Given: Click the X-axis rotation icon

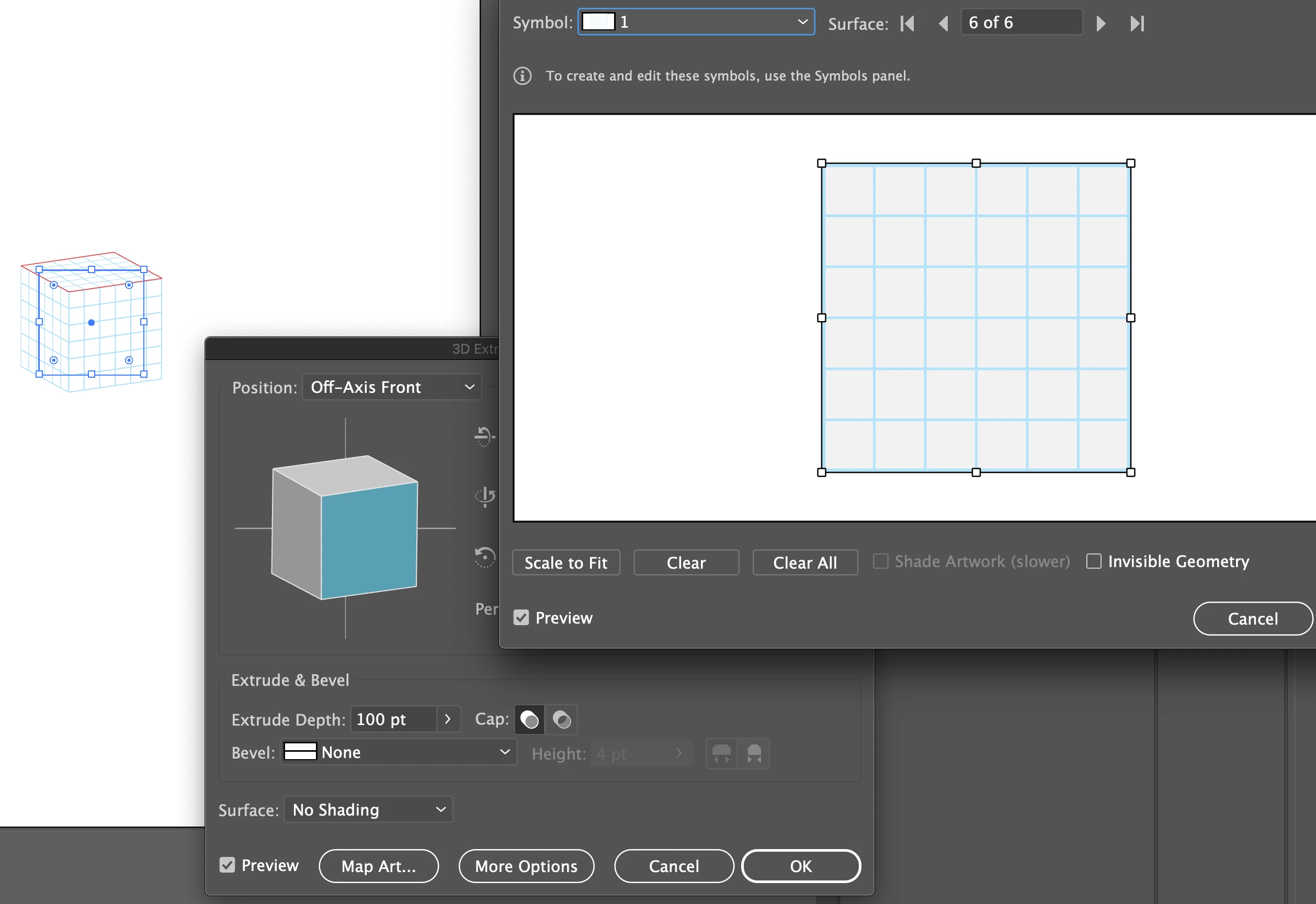Looking at the screenshot, I should tap(484, 436).
